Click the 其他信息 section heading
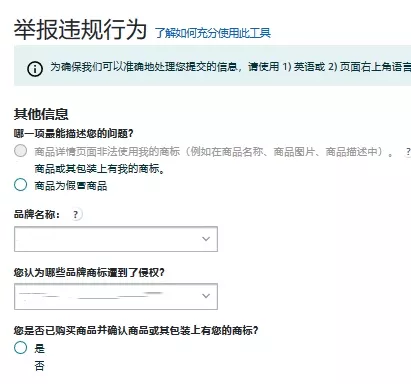Viewport: 411px width, 384px height. tap(41, 114)
